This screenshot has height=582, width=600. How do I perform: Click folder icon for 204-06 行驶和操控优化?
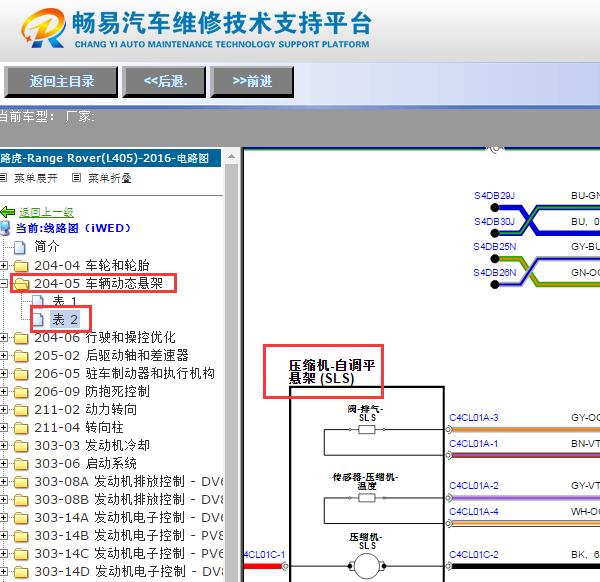coord(21,338)
